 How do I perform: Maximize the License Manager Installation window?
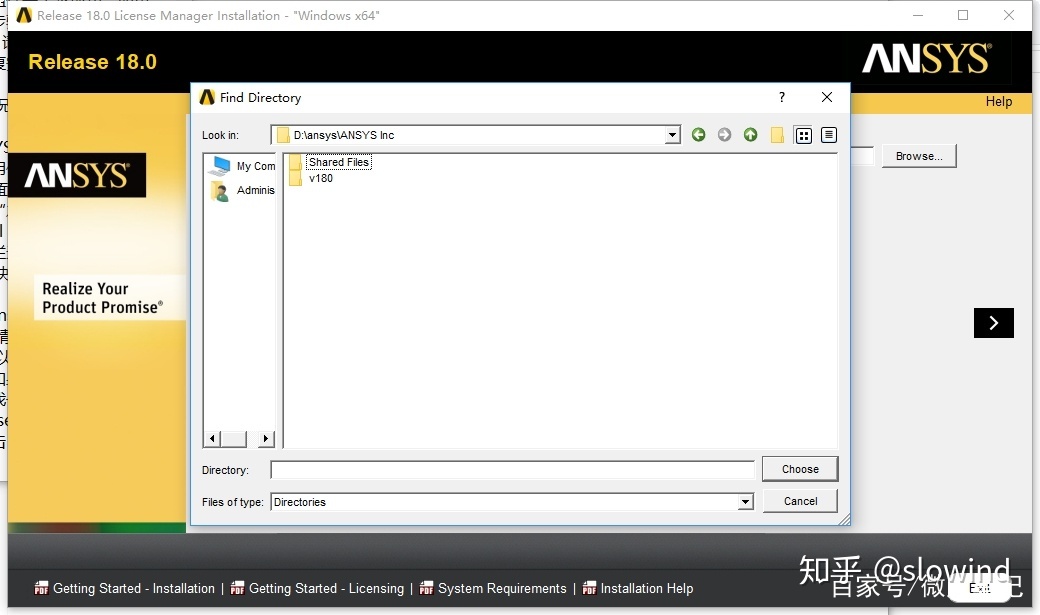[963, 15]
